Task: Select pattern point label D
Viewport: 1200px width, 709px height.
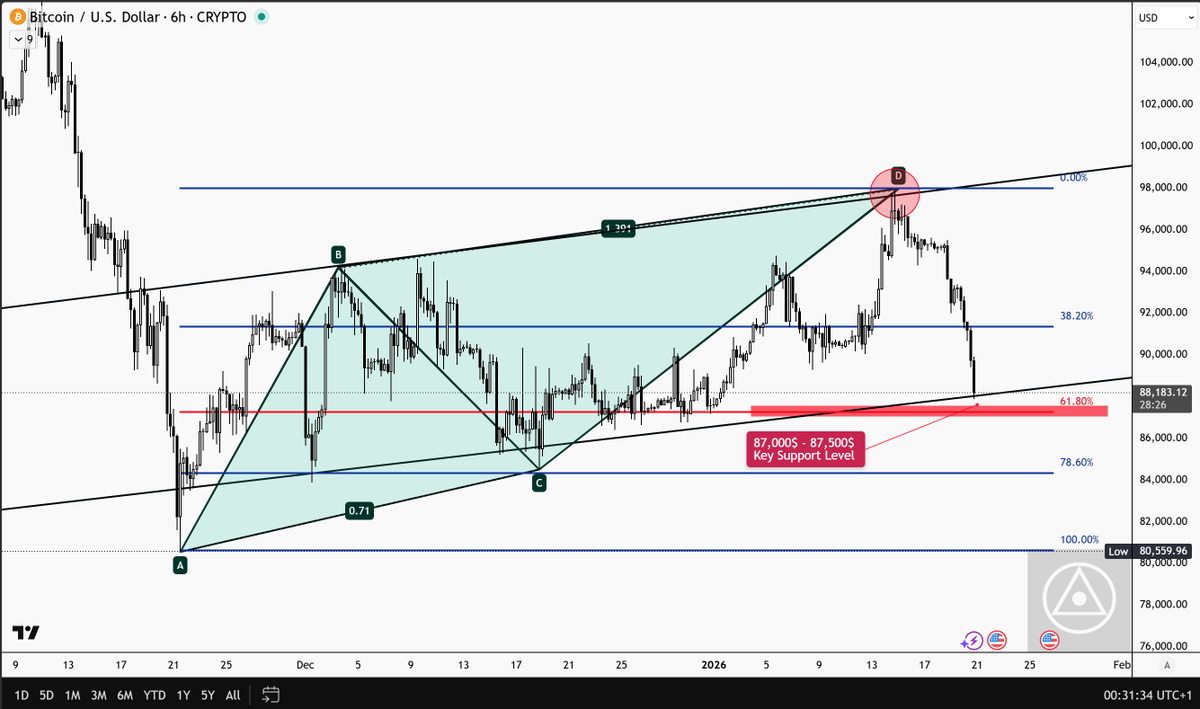Action: (x=898, y=176)
